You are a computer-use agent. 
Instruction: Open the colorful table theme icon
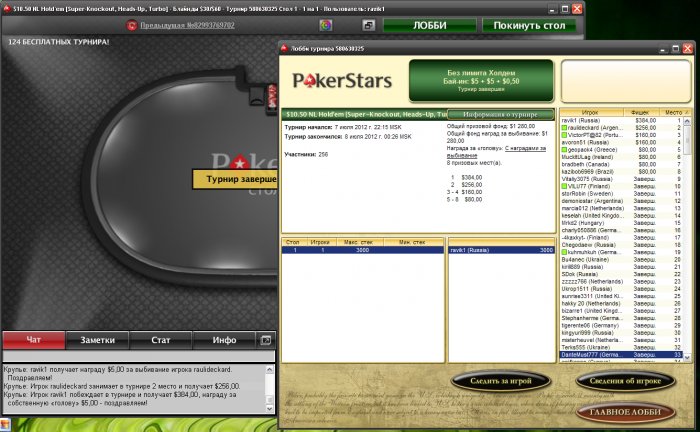[x=326, y=25]
